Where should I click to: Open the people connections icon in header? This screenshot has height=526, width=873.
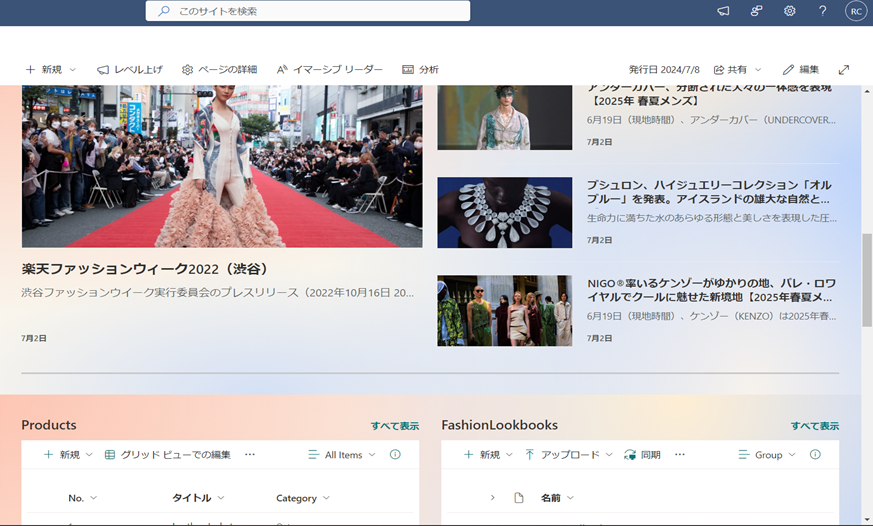pyautogui.click(x=756, y=11)
